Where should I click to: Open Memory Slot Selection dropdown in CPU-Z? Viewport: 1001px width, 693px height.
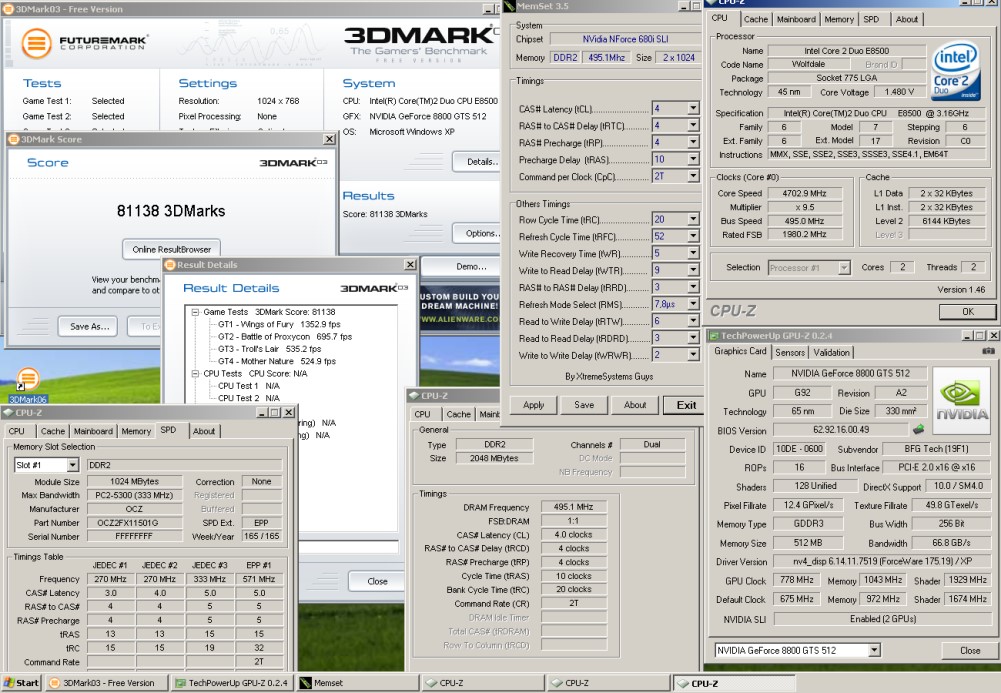click(73, 465)
